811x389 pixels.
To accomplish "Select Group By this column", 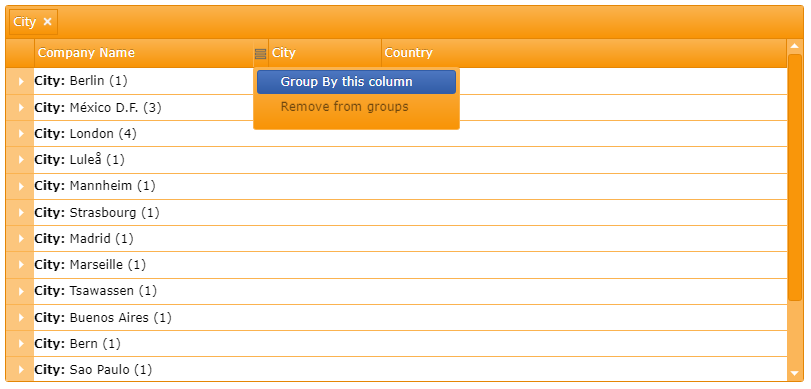I will [x=356, y=82].
